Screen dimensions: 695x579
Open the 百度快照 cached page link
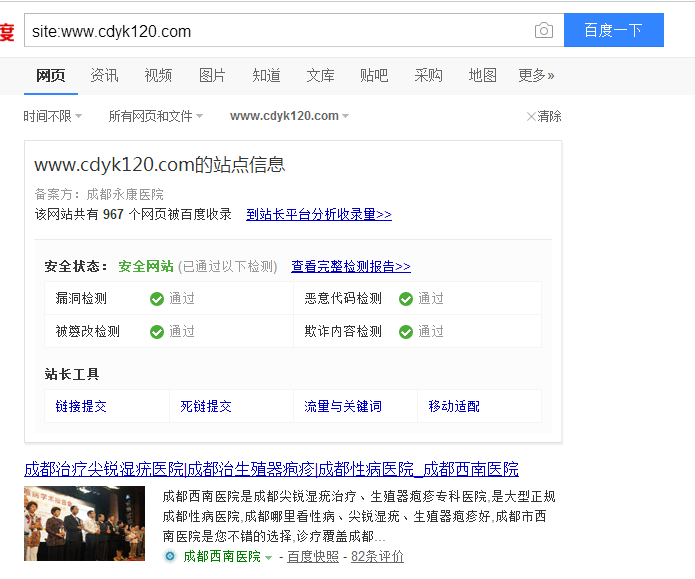313,556
